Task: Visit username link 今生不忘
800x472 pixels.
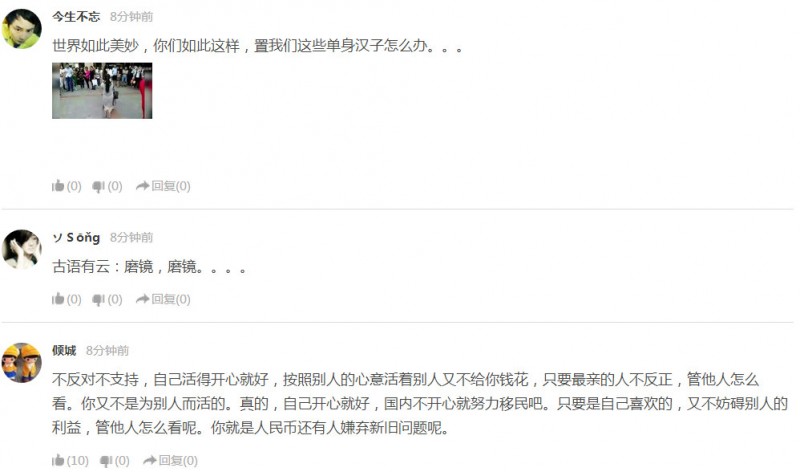Action: tap(76, 17)
